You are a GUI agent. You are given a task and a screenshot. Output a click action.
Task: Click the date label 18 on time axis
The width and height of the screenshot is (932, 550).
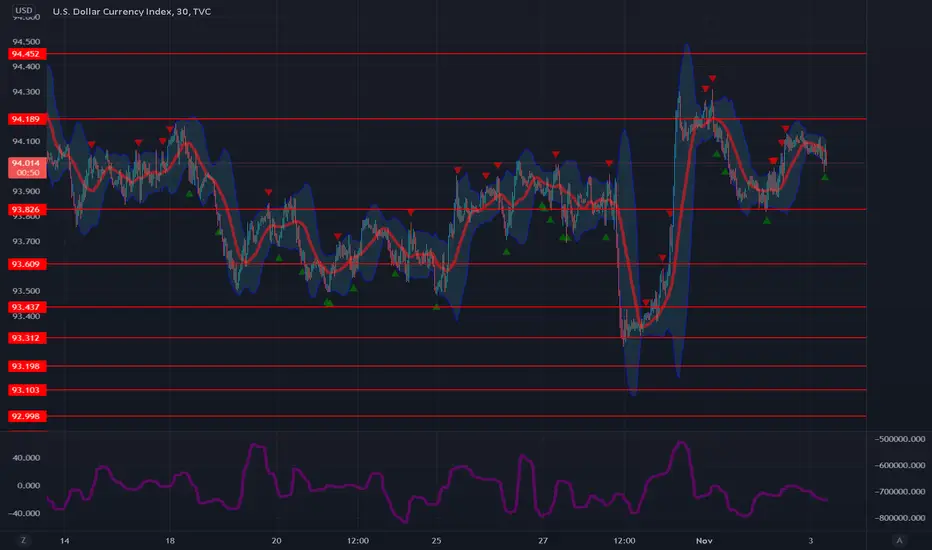coord(170,540)
